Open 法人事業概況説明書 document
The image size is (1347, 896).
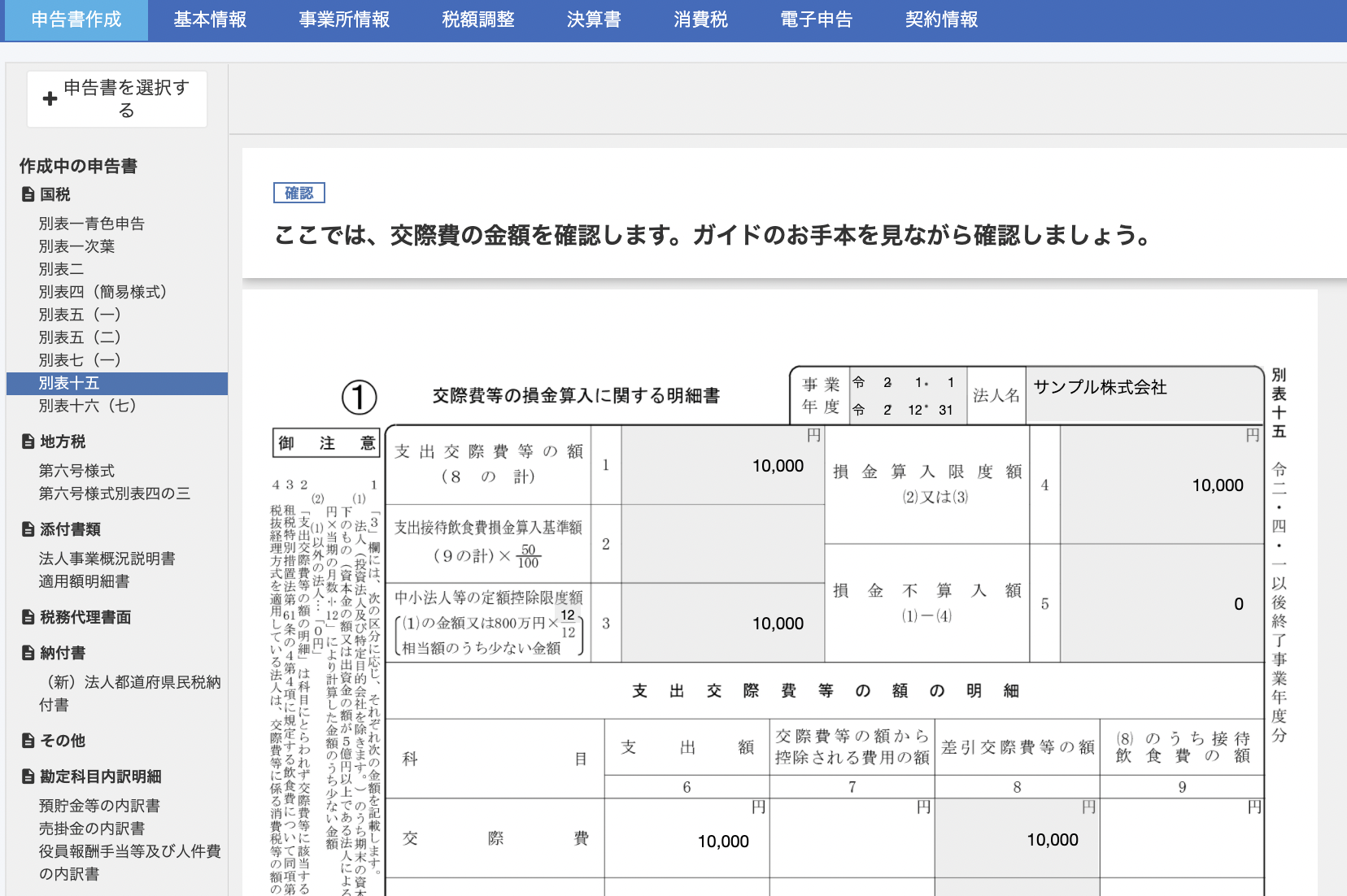tap(107, 559)
